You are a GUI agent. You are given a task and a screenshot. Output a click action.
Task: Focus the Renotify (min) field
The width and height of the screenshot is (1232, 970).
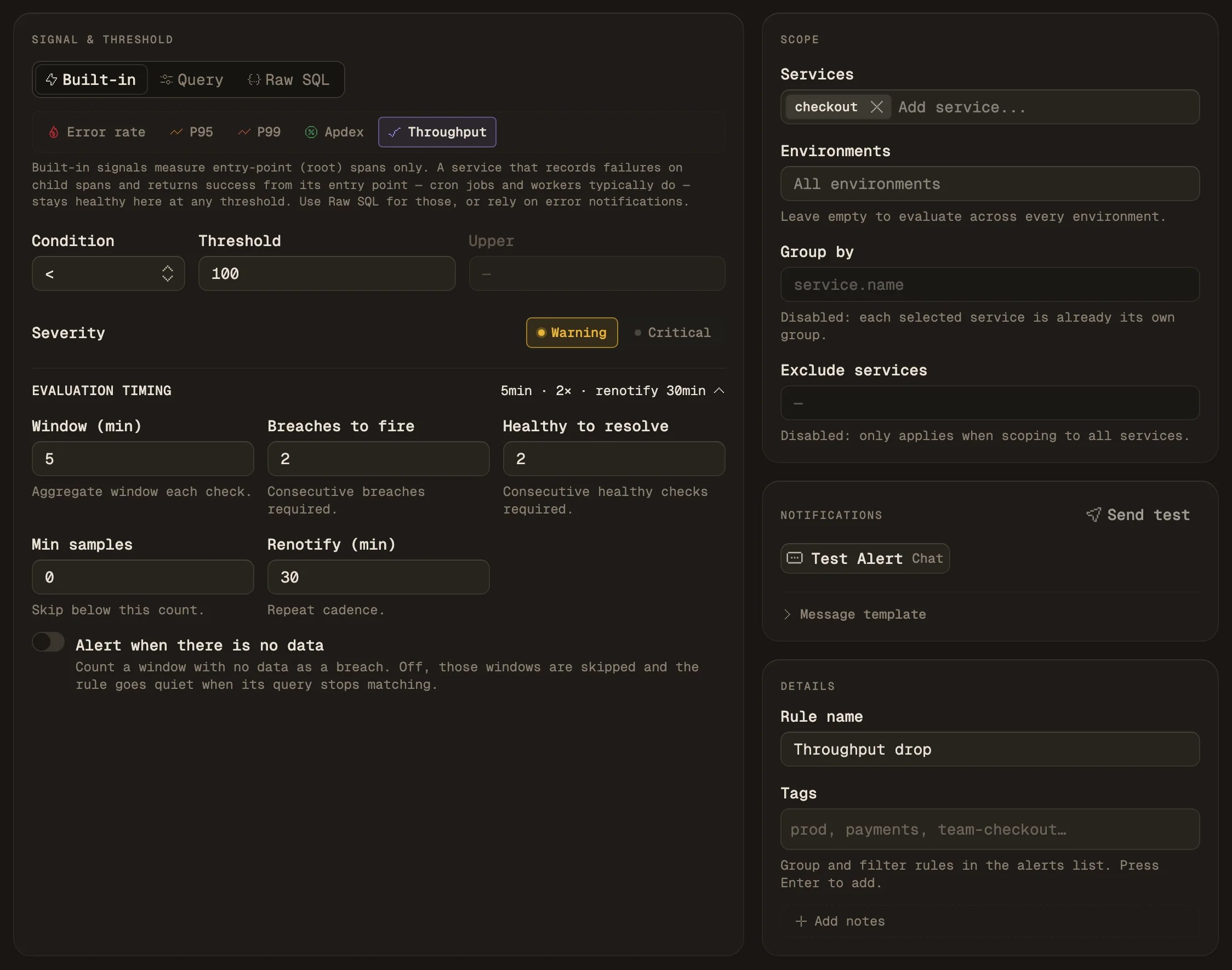(x=378, y=577)
